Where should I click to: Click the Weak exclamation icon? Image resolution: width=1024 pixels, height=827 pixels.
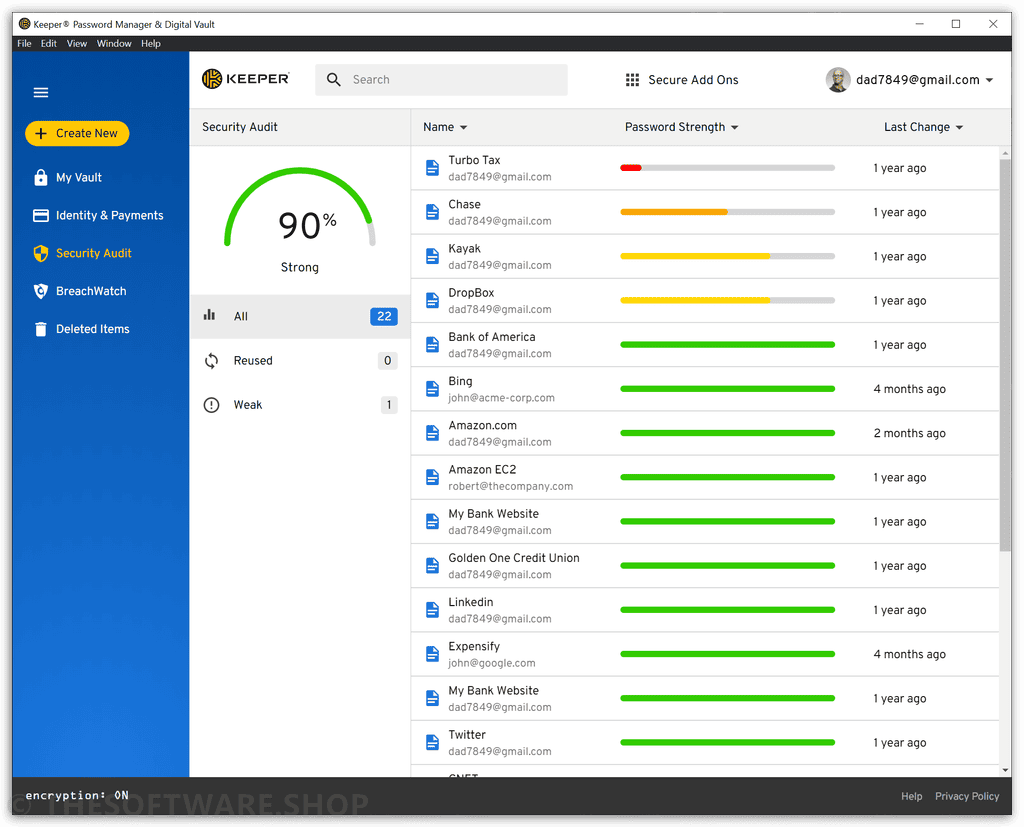coord(211,405)
